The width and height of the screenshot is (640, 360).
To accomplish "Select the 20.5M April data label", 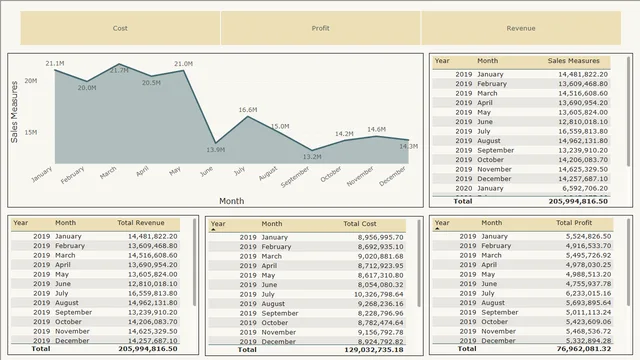I will coord(151,83).
